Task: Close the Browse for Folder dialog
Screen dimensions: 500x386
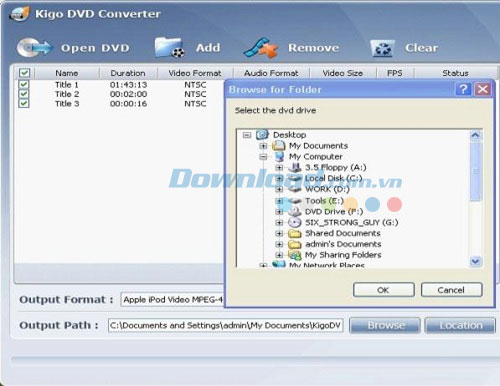Action: [482, 89]
